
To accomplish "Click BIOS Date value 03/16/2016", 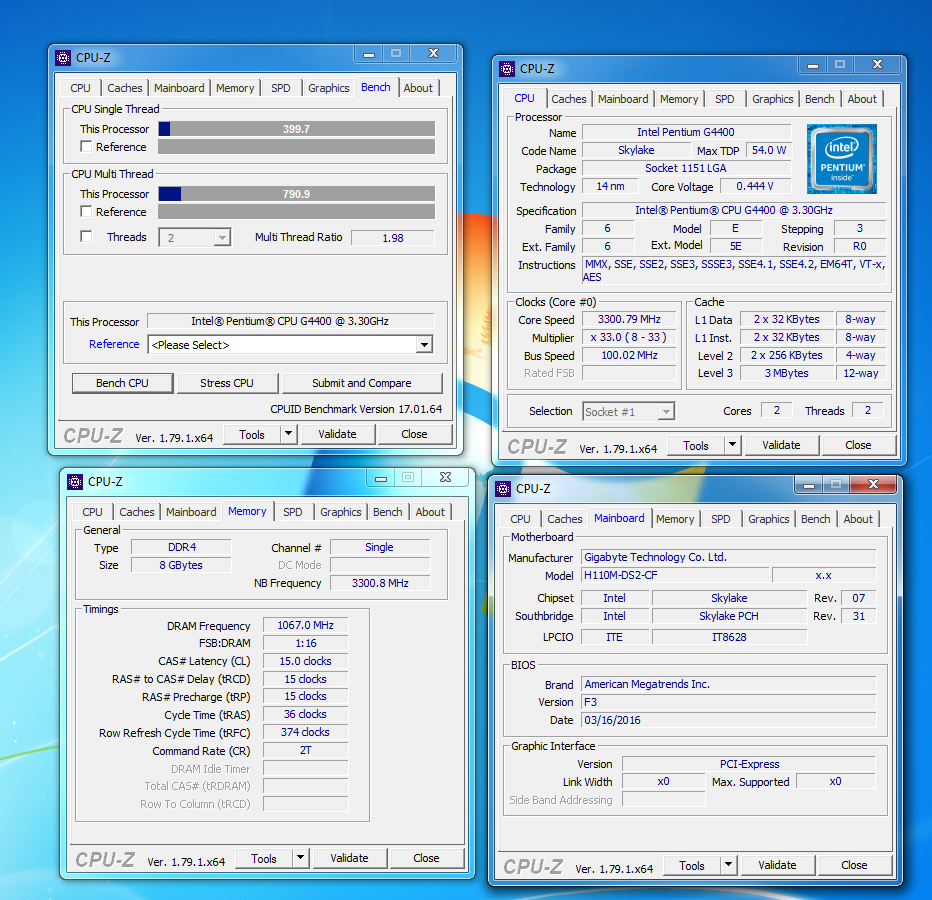I will [728, 720].
